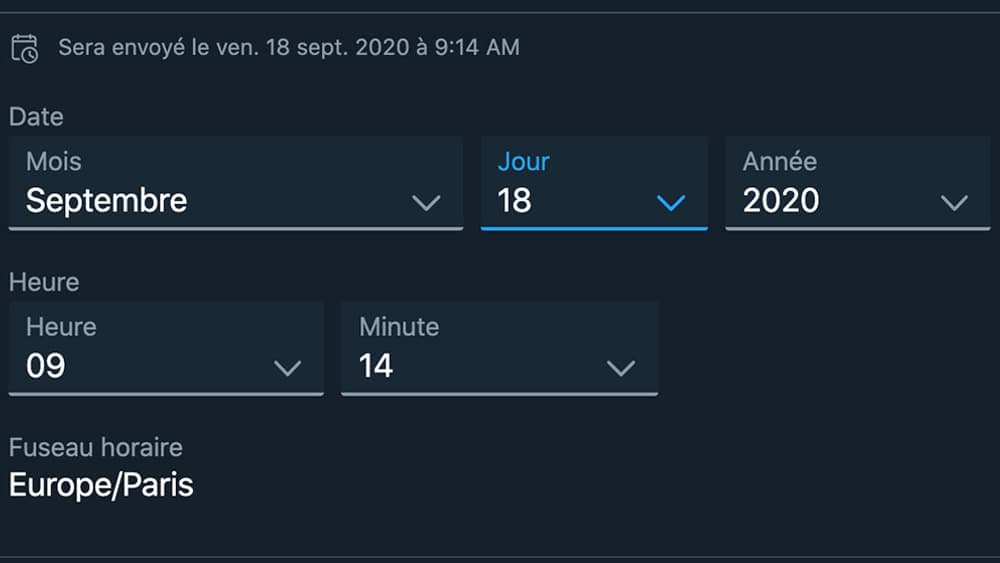Click the 'Mois' field label
Screen dimensions: 1000x563
[54, 161]
